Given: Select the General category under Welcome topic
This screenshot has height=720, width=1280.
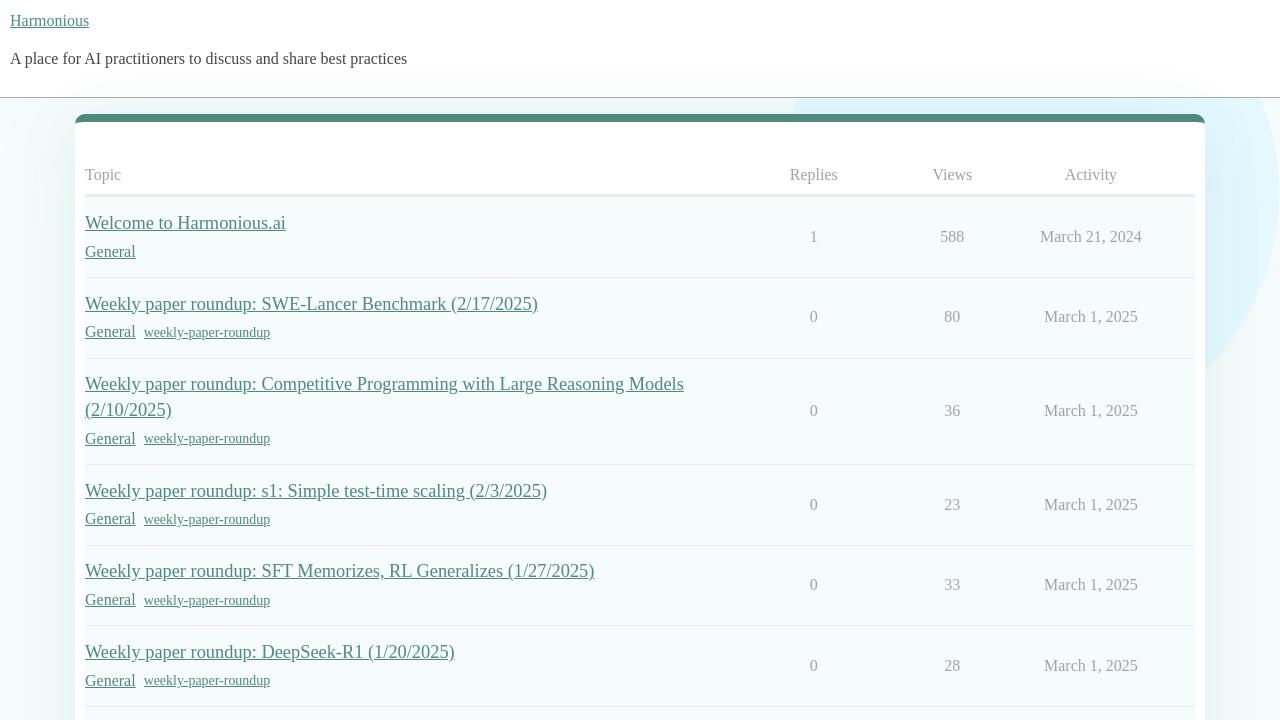Looking at the screenshot, I should pos(110,250).
